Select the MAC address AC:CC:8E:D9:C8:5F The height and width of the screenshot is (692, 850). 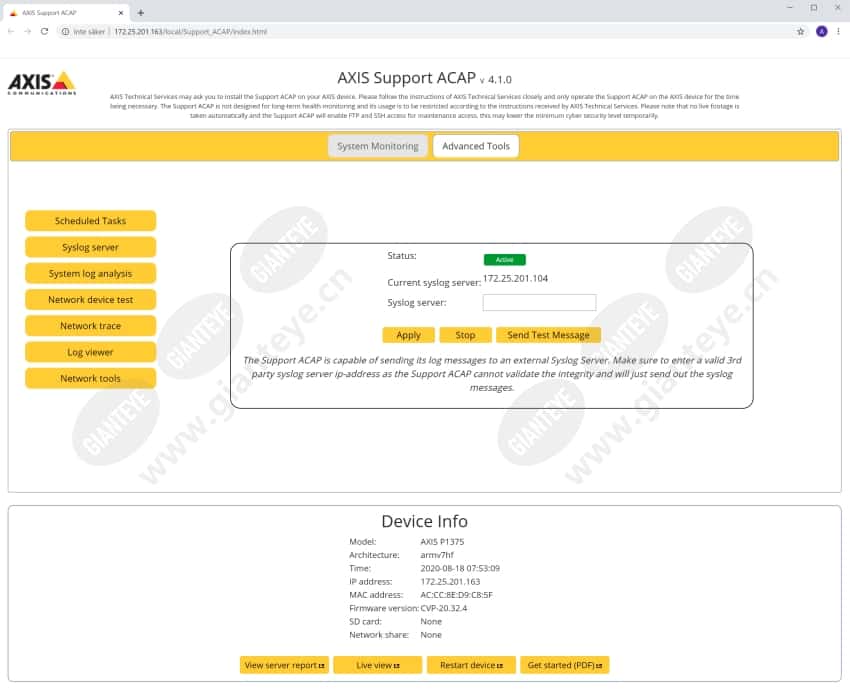coord(456,595)
